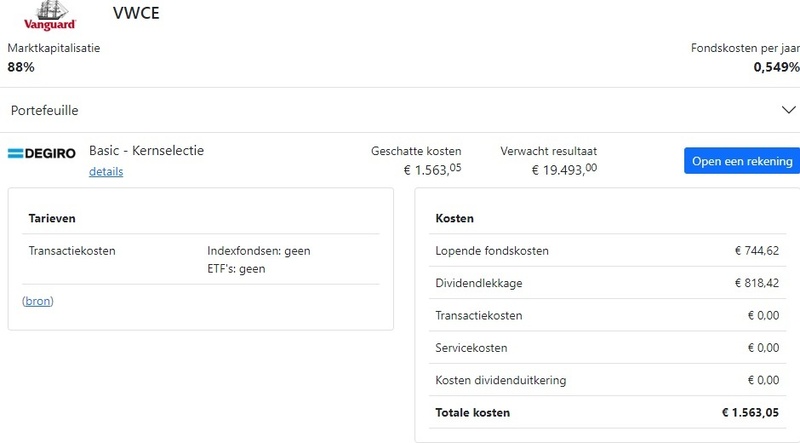Click the Fondskosten per jaar percentage
The image size is (800, 443).
(x=776, y=67)
